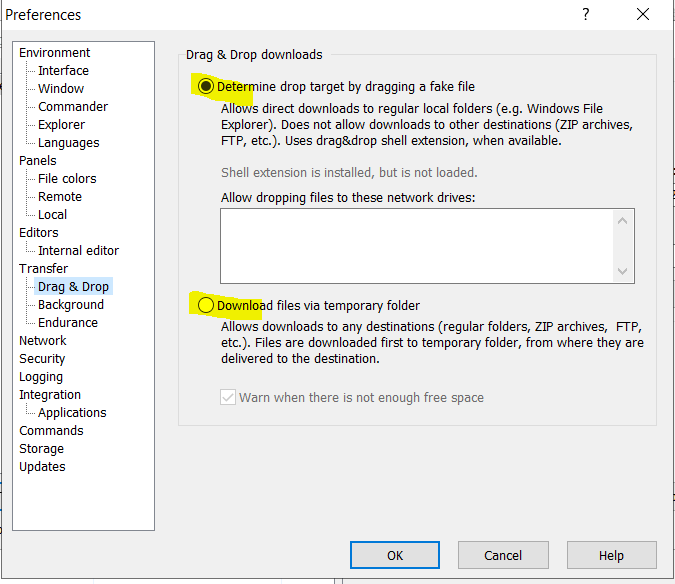Close the Preferences dialog
Image resolution: width=675 pixels, height=584 pixels.
[643, 15]
